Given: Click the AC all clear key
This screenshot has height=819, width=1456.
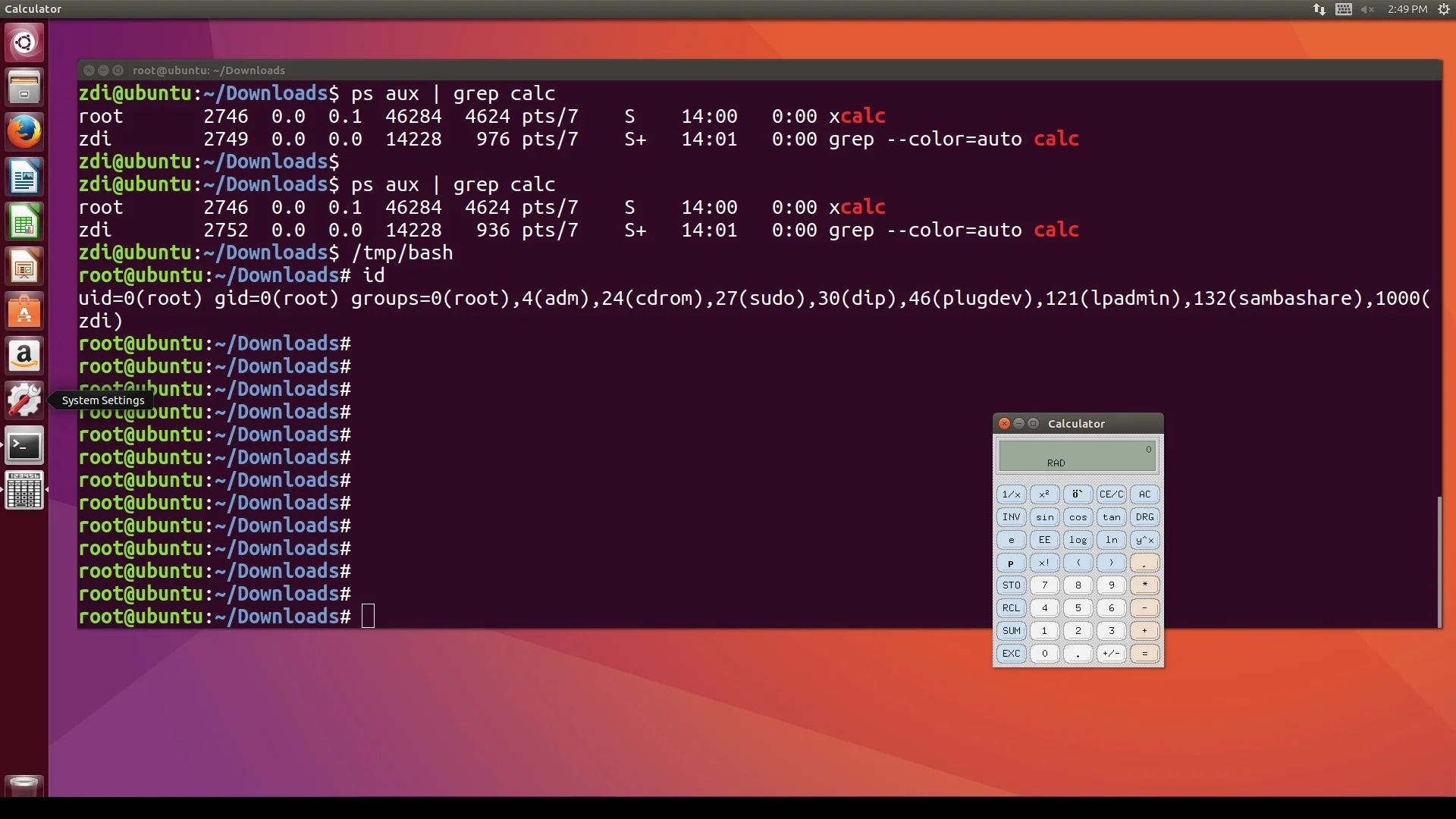Looking at the screenshot, I should tap(1145, 494).
